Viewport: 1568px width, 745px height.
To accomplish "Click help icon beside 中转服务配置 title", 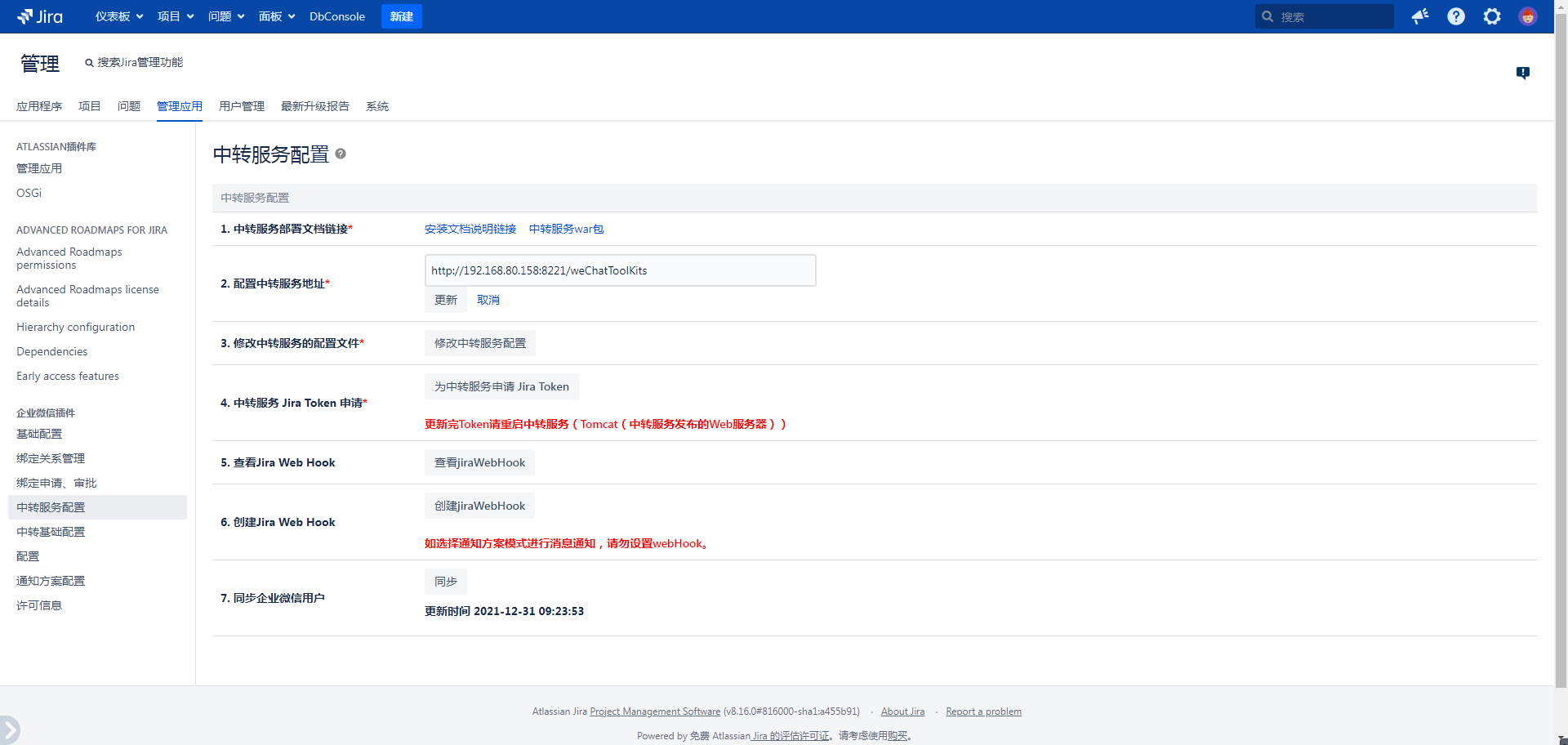I will click(x=341, y=154).
